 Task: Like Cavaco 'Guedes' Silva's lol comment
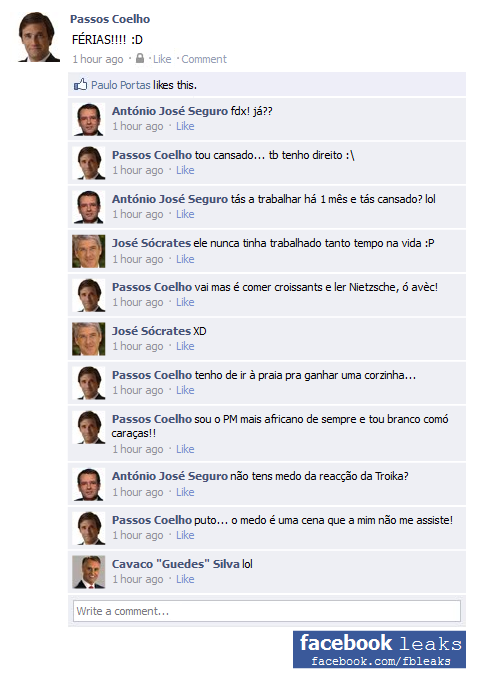click(185, 579)
